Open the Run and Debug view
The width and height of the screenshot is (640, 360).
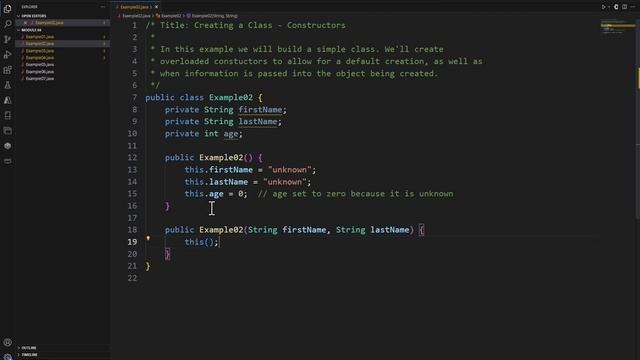pos(7,55)
